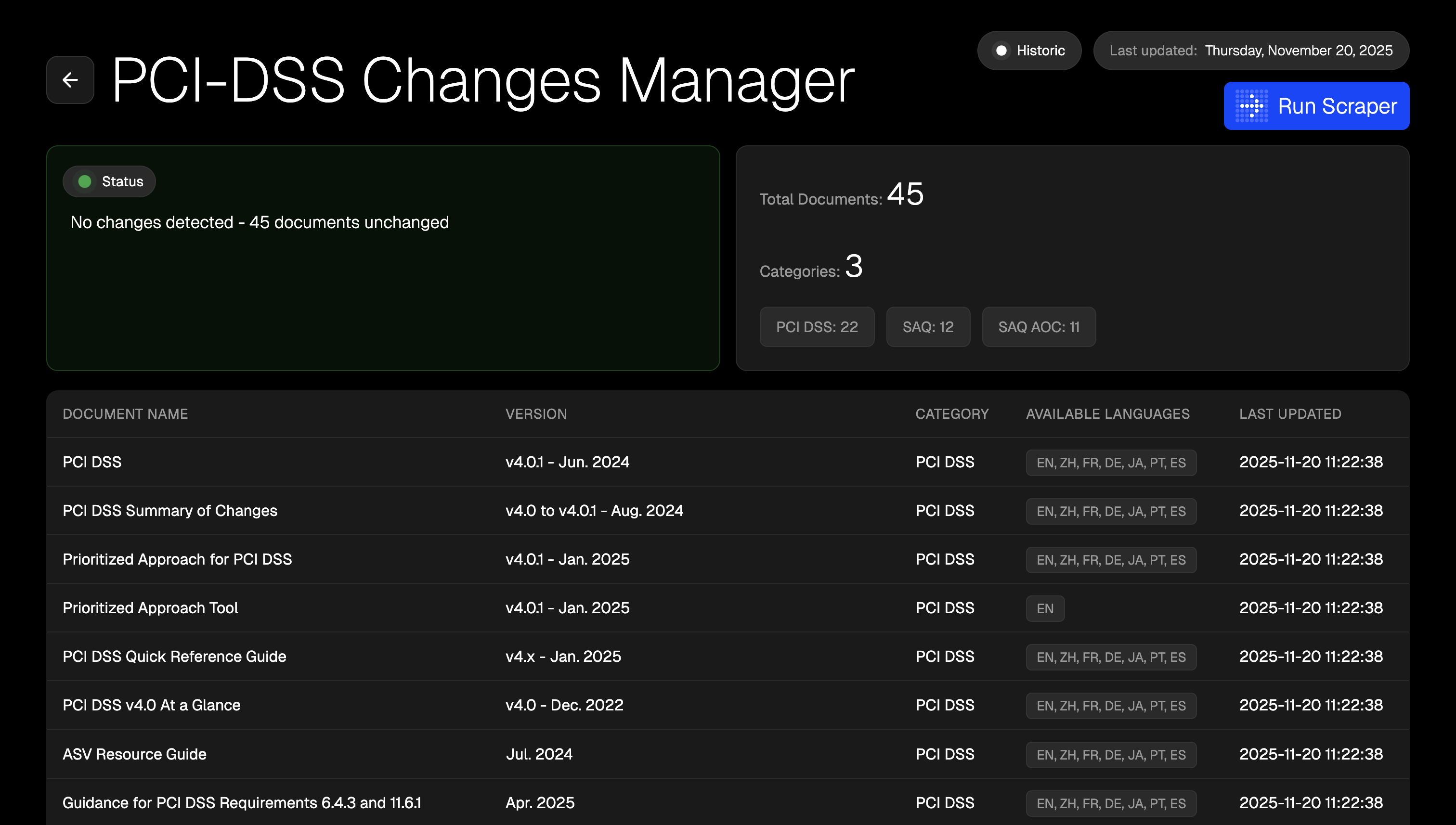
Task: Click the Historic indicator dot
Action: coord(1002,51)
